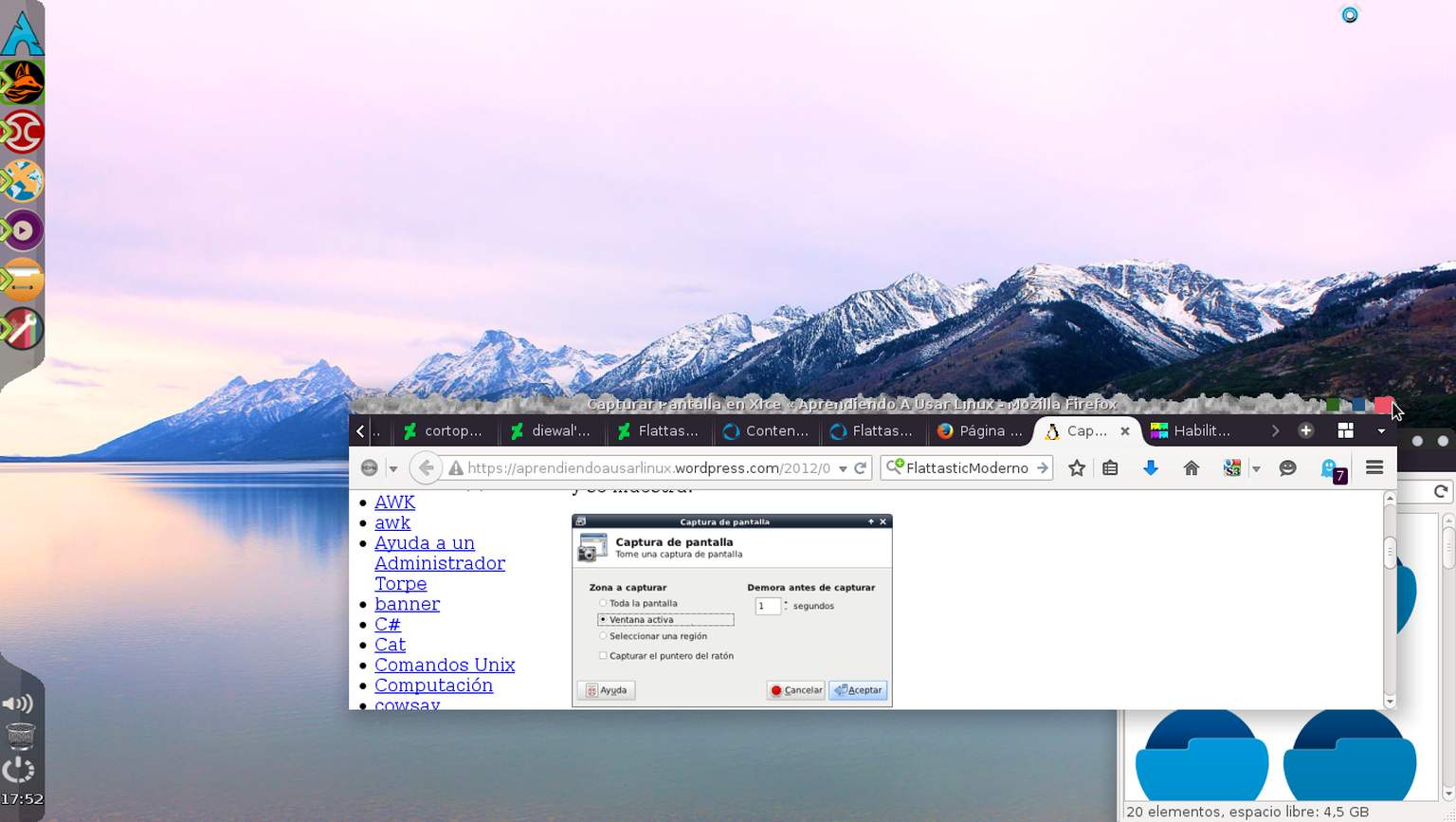Click the blue ring icon on desktop

point(1350,14)
